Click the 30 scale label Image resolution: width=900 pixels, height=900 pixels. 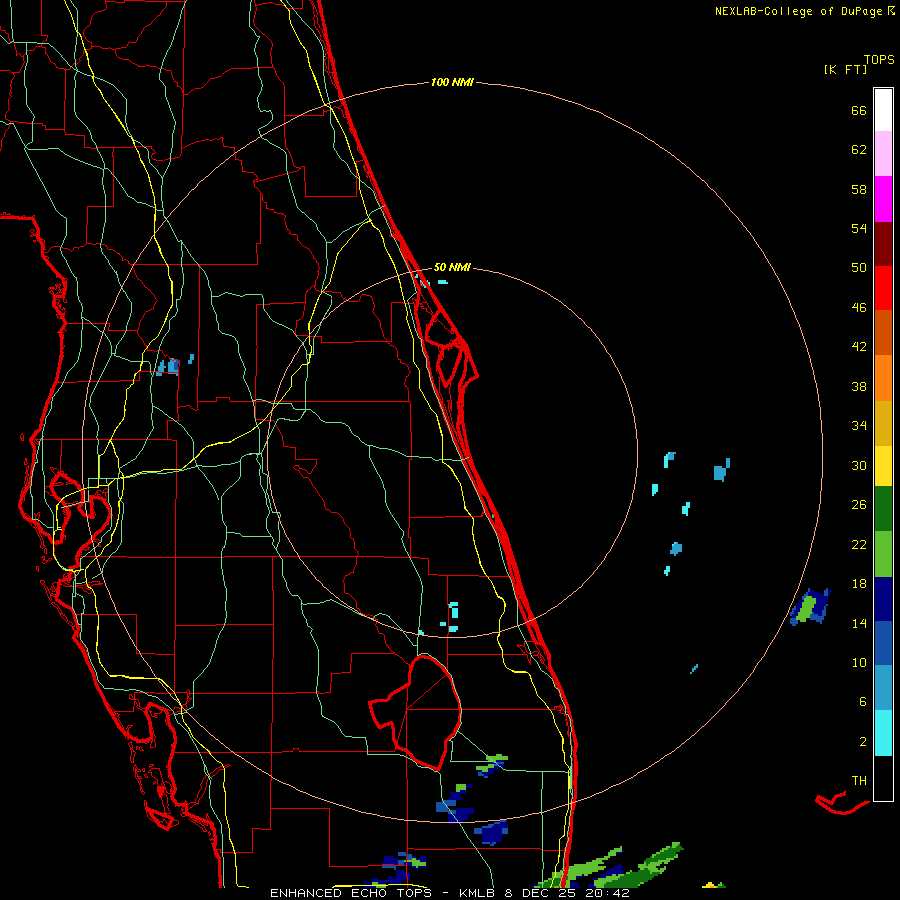click(x=859, y=465)
